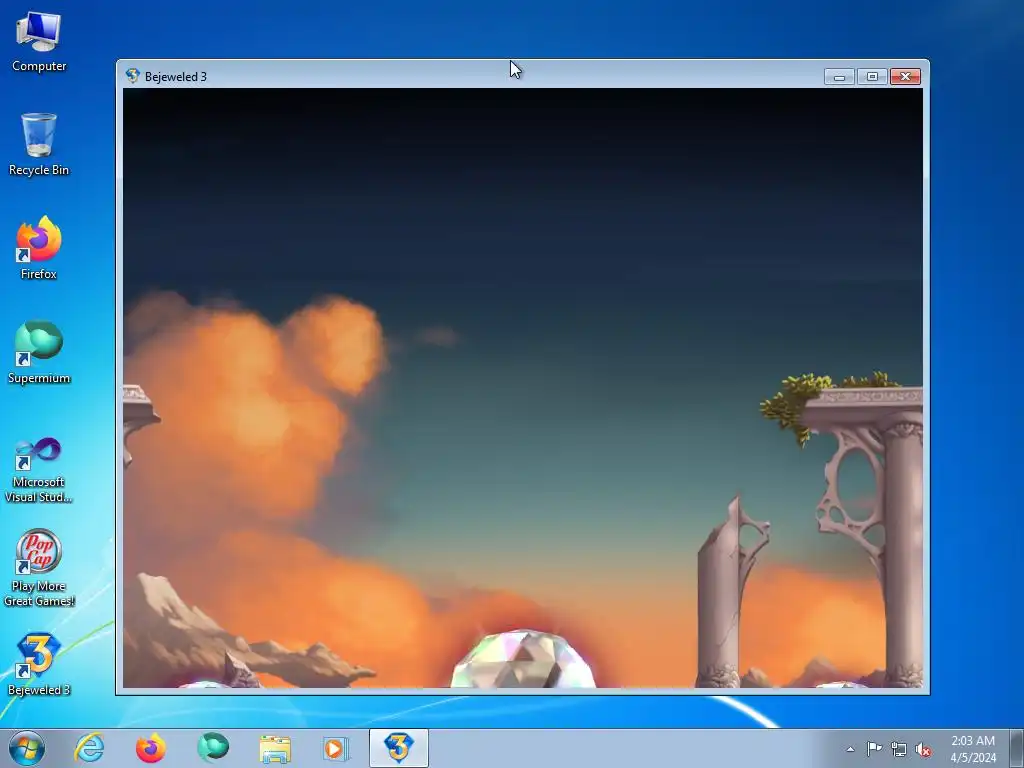Click the Bejeweled 3 taskbar button
This screenshot has width=1024, height=768.
[x=398, y=748]
